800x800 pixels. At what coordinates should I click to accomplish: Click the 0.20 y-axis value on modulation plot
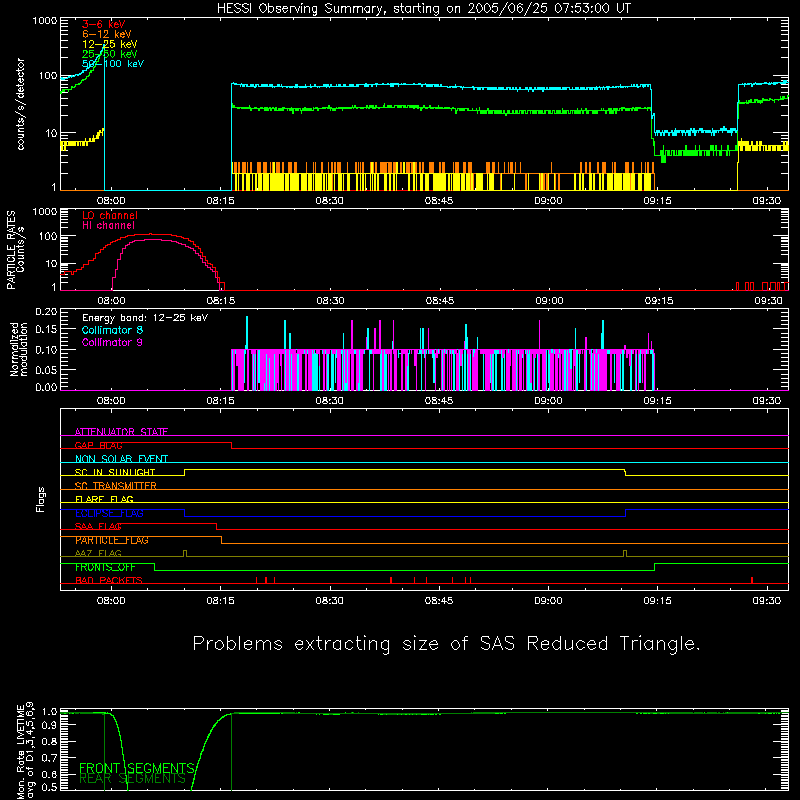pos(46,312)
